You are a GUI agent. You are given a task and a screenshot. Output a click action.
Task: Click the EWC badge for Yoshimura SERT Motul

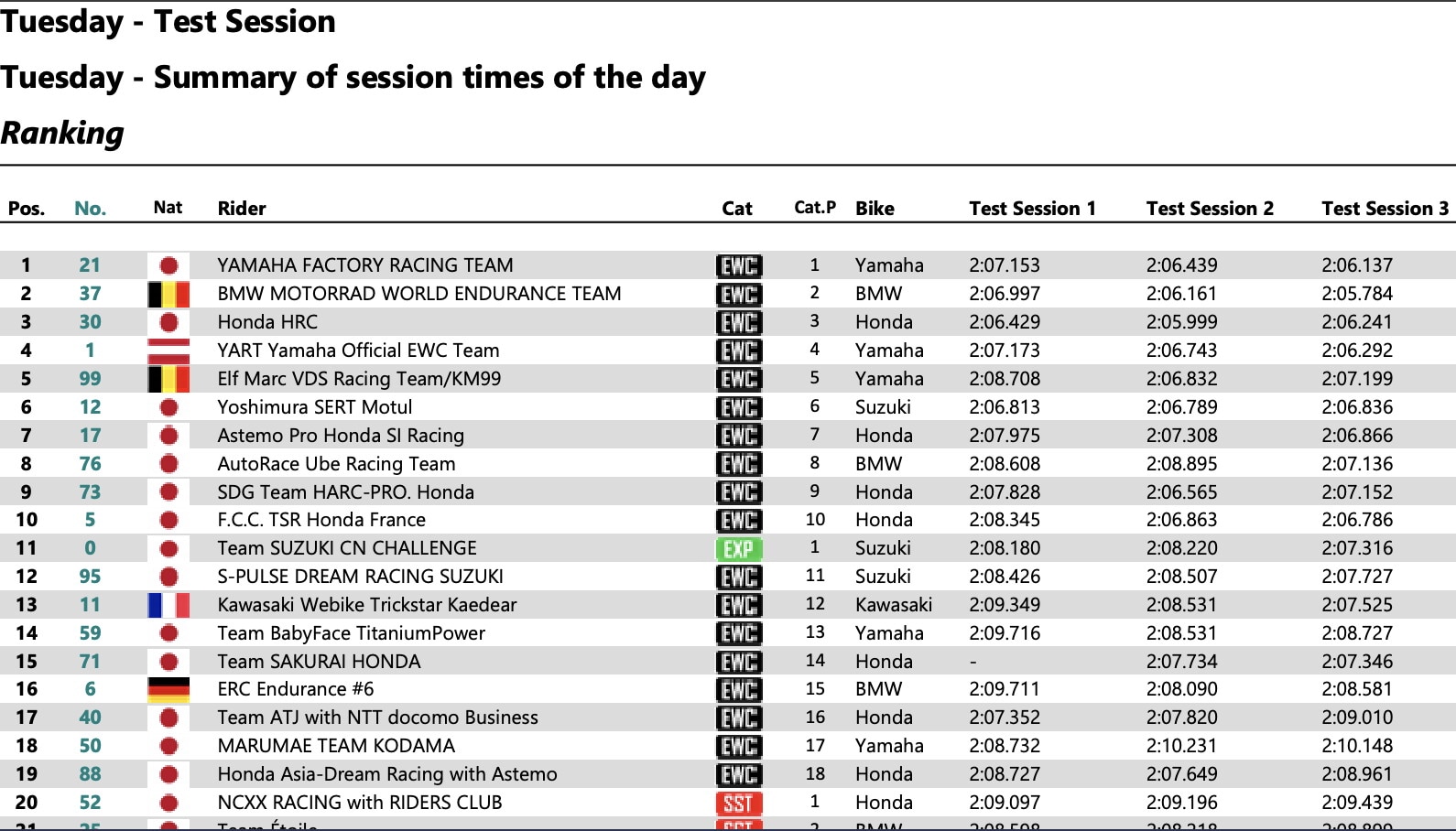(738, 407)
